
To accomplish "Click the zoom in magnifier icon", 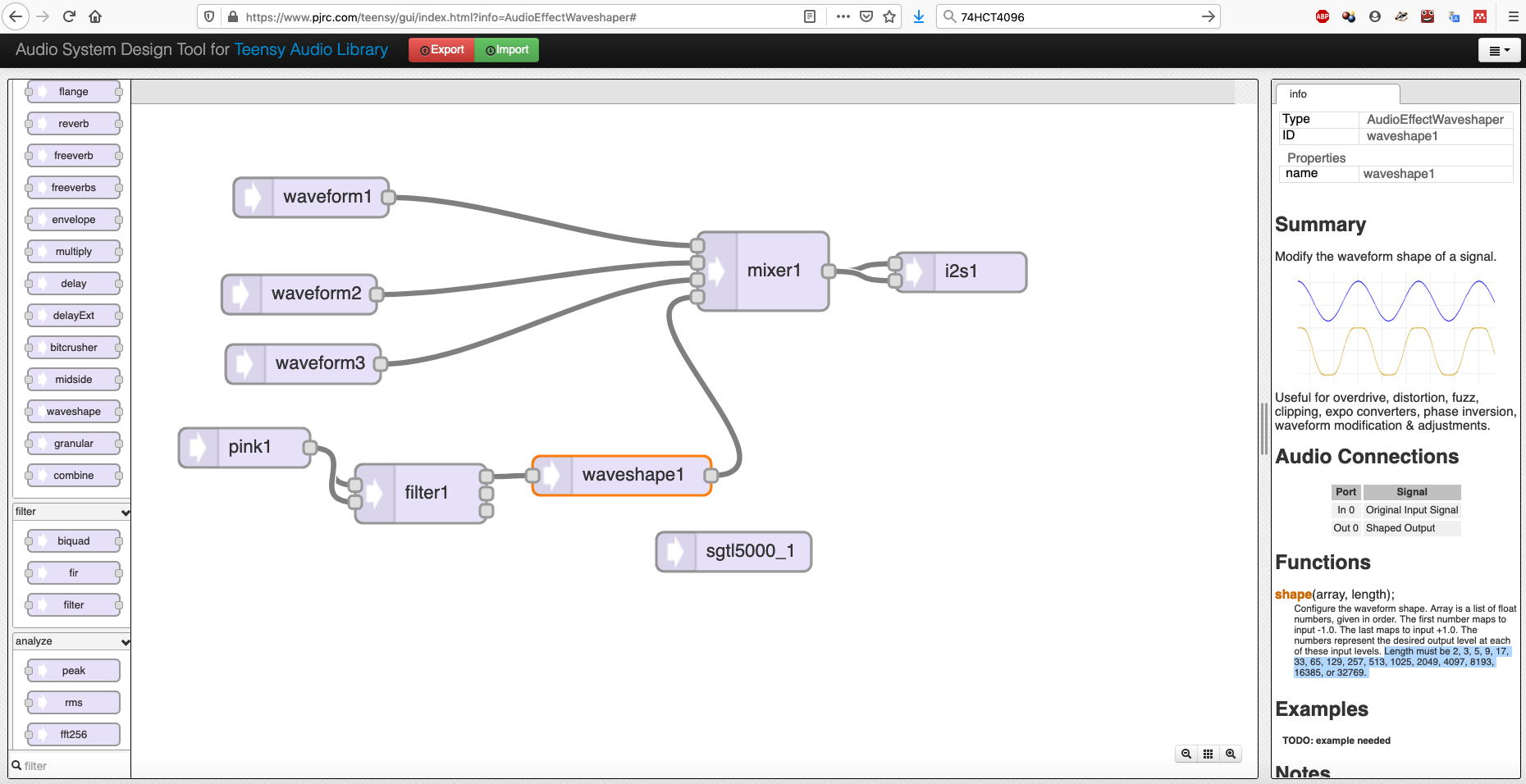I will [1231, 754].
